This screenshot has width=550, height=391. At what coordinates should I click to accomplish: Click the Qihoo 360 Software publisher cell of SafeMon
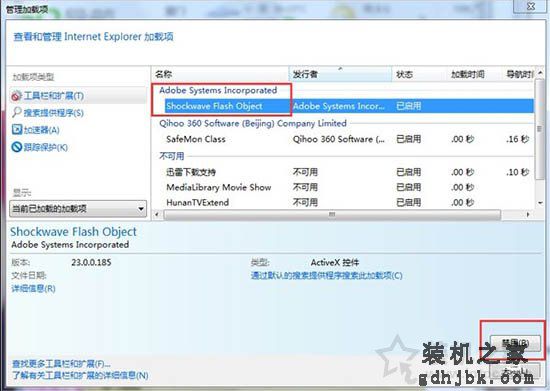(x=338, y=139)
